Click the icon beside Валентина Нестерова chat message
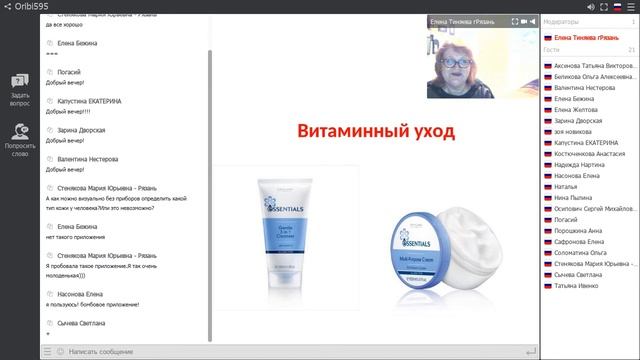Viewport: 640px width, 360px height. click(x=50, y=159)
